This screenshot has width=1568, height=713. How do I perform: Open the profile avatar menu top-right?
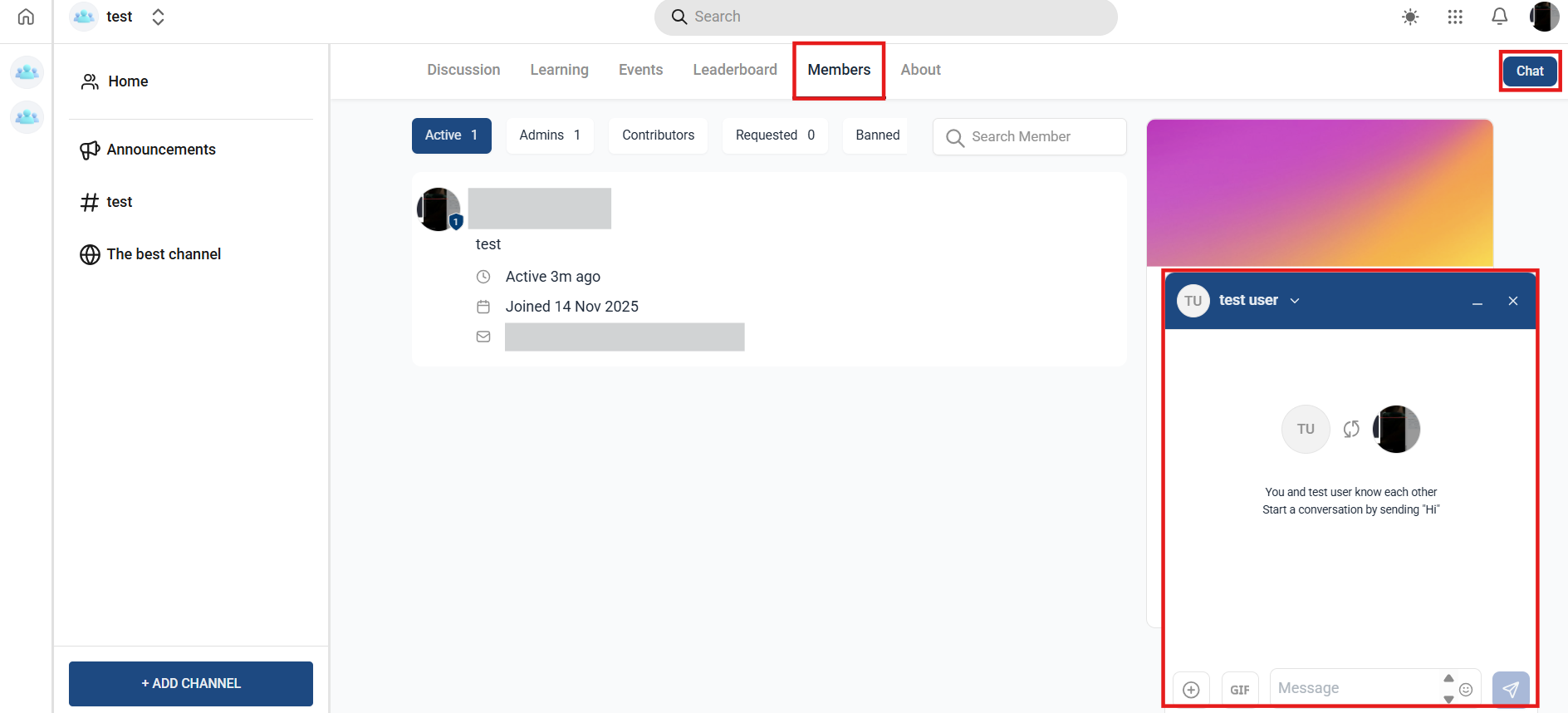click(1544, 17)
